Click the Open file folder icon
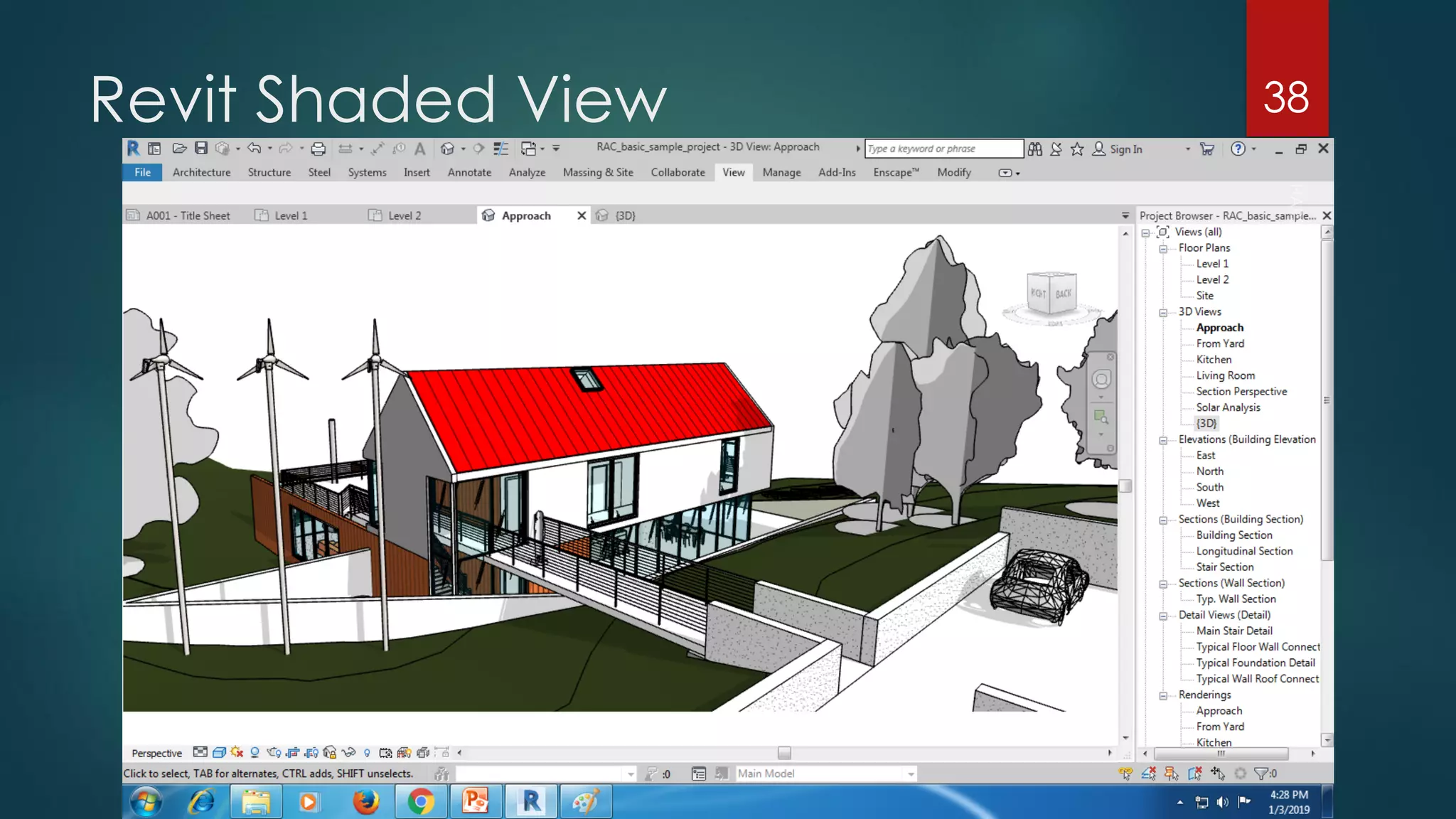 (x=179, y=148)
